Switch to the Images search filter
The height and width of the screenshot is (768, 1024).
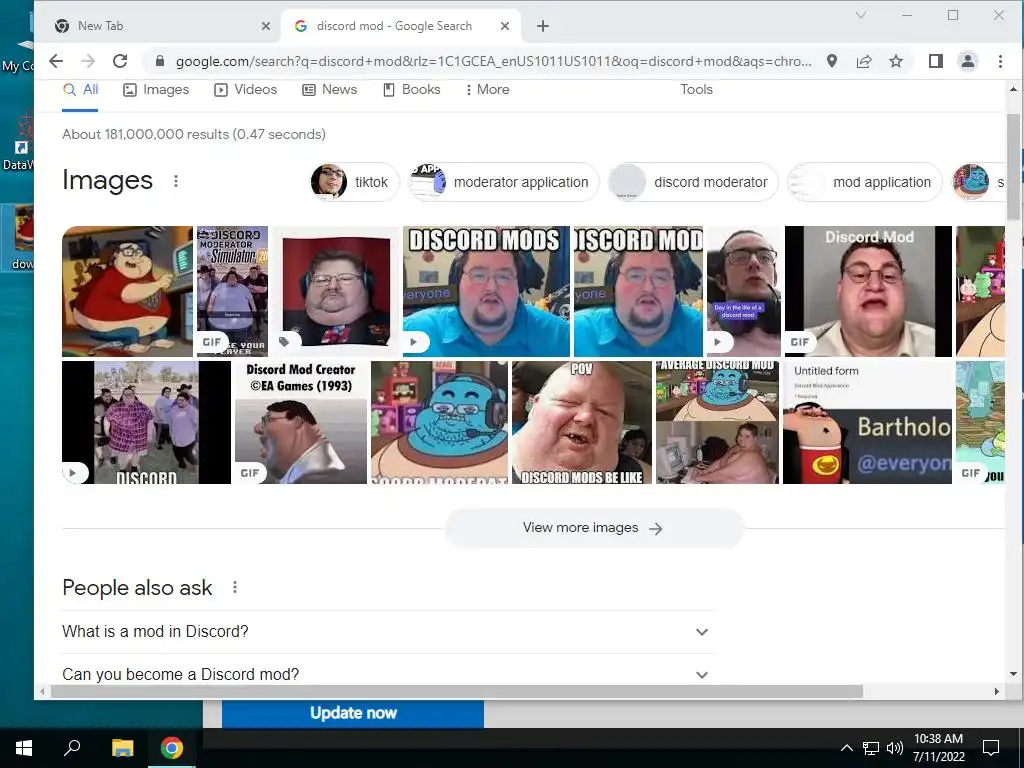click(156, 89)
